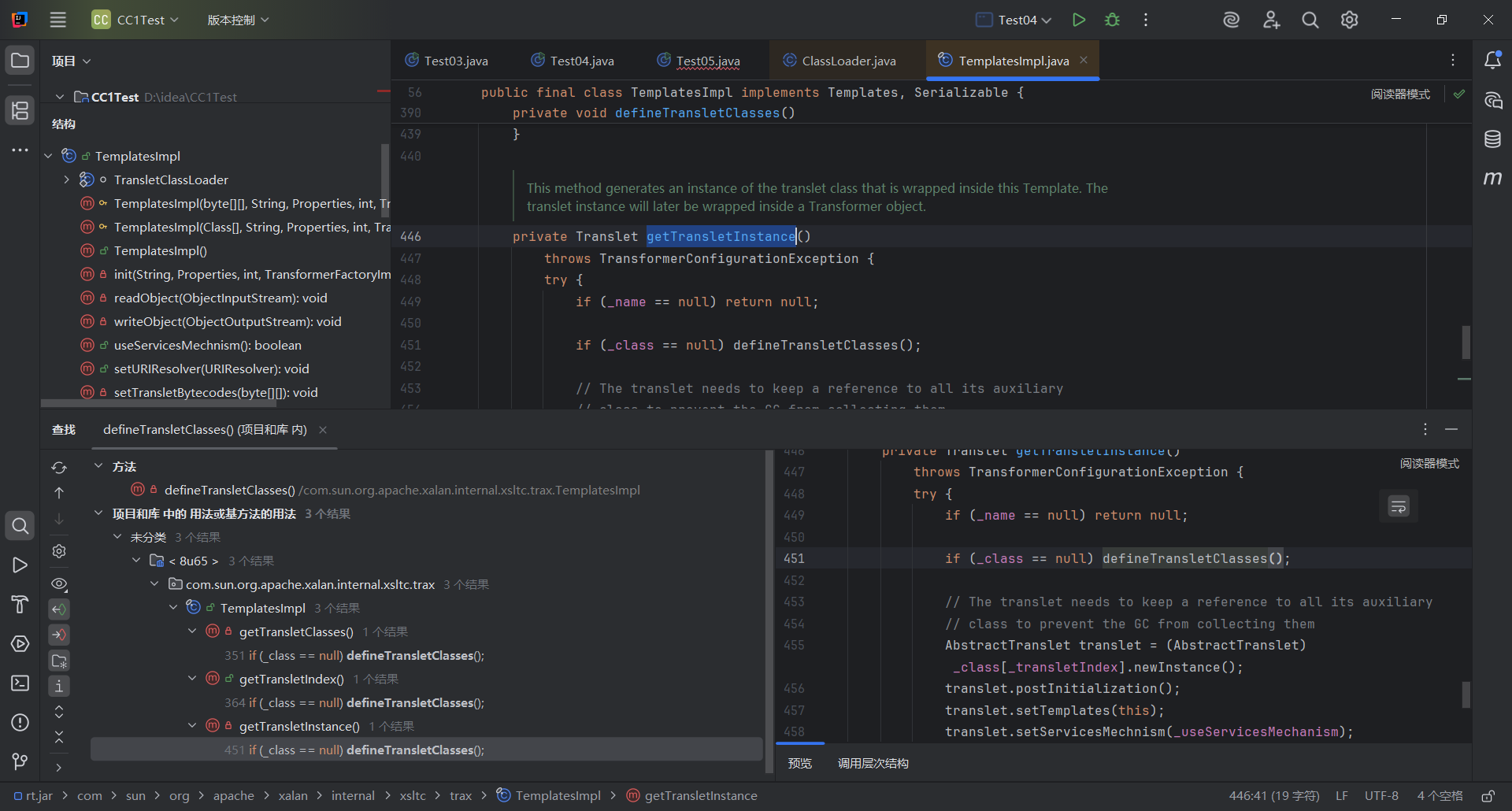Image resolution: width=1512 pixels, height=811 pixels.
Task: Collapse the CC1Test project root node
Action: [59, 97]
